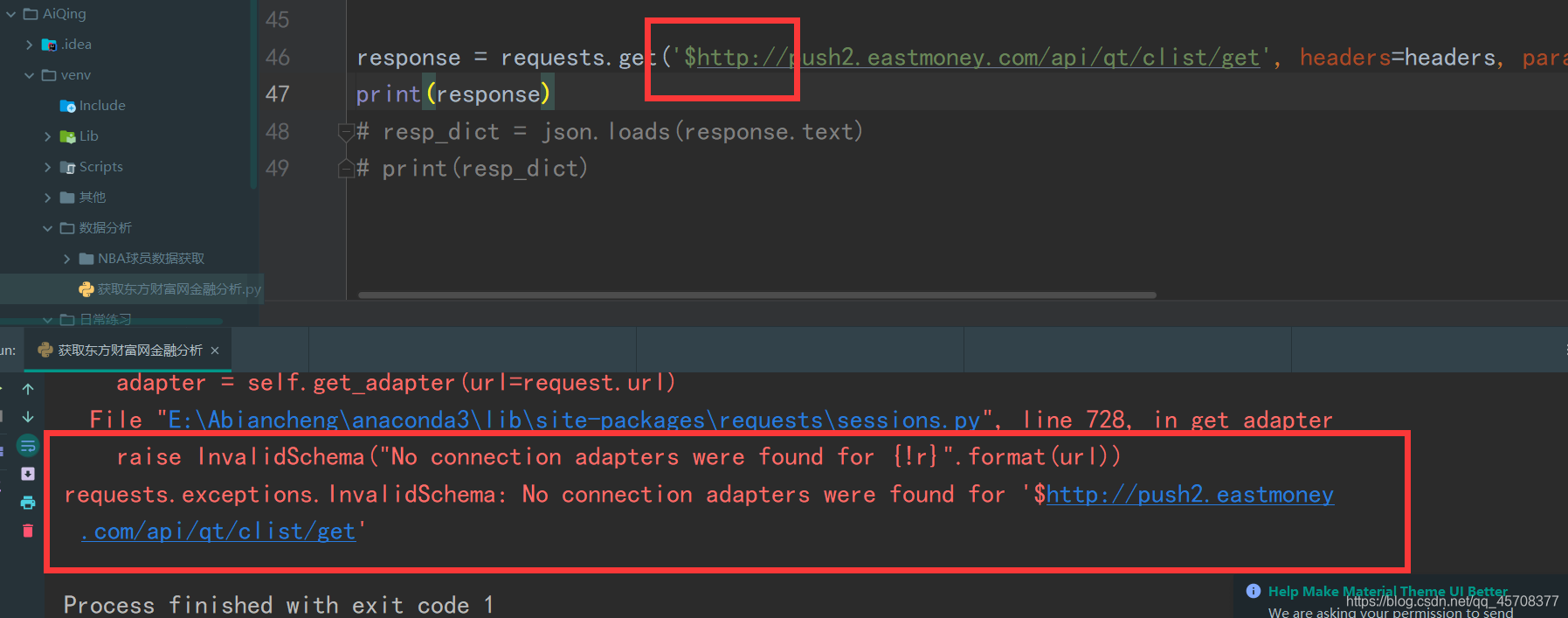Select the .idea folder label
The width and height of the screenshot is (1568, 618).
(x=76, y=45)
